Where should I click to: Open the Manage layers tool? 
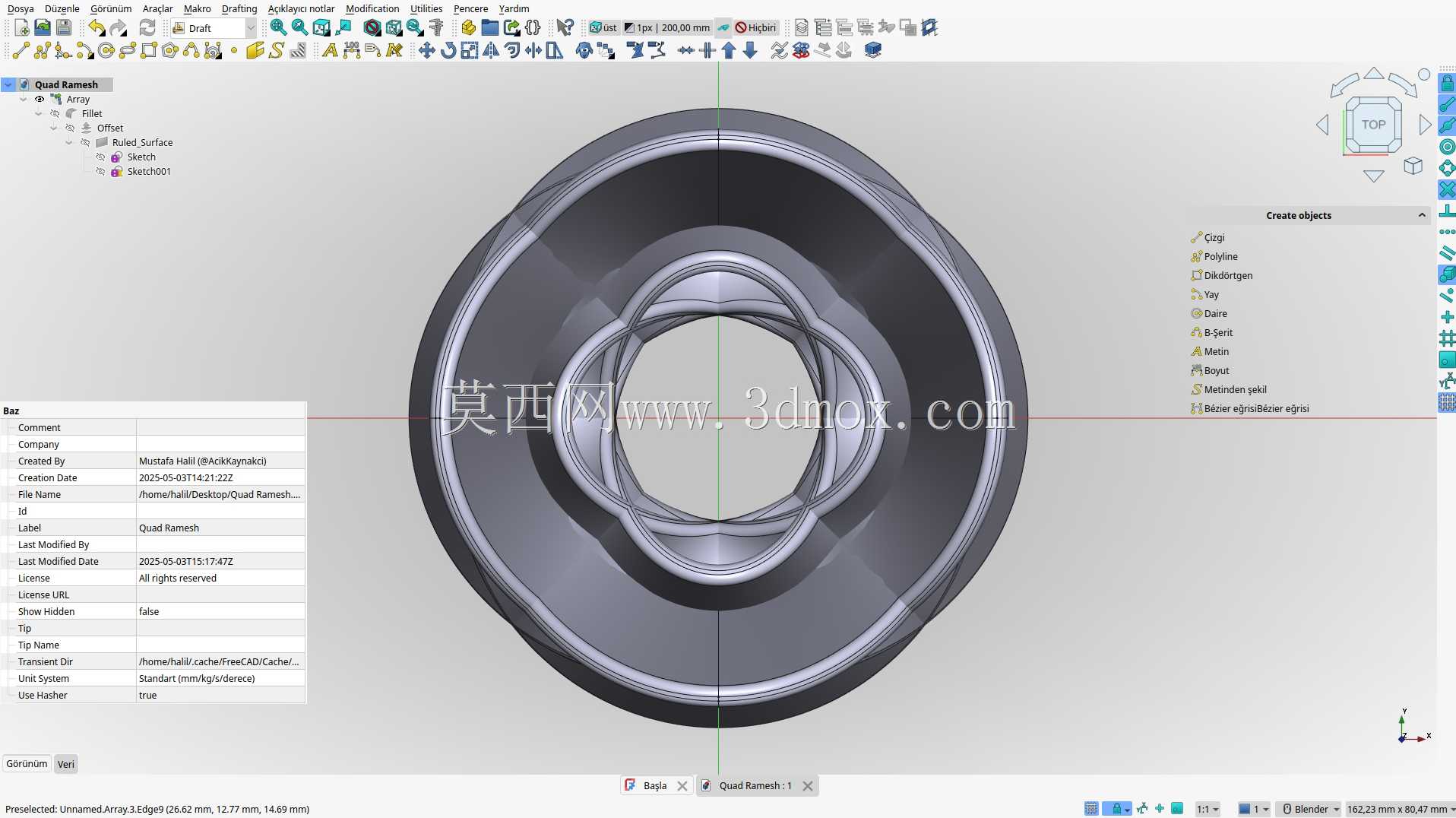(x=802, y=28)
